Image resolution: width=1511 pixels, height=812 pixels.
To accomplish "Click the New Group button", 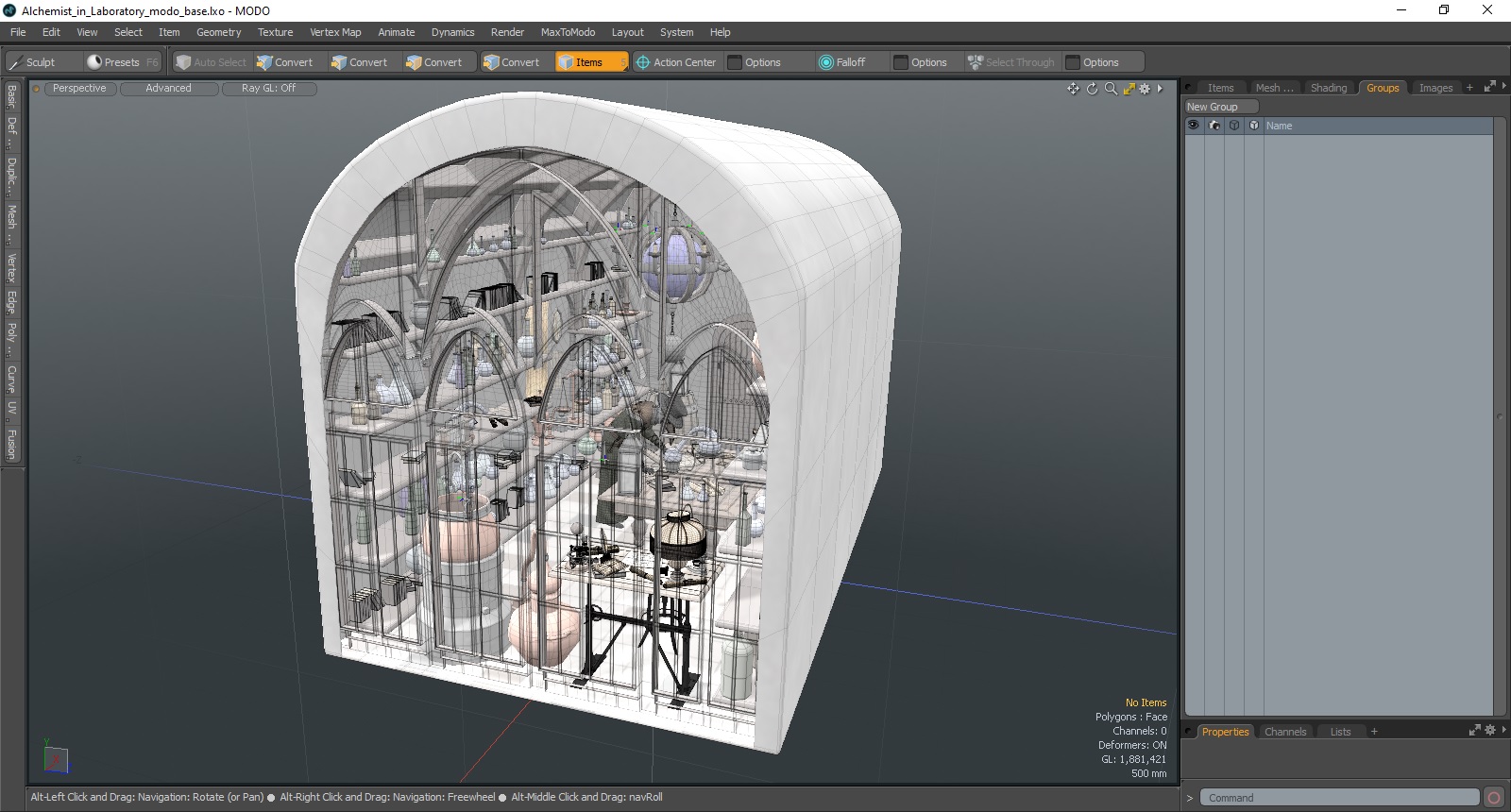I will tap(1222, 107).
